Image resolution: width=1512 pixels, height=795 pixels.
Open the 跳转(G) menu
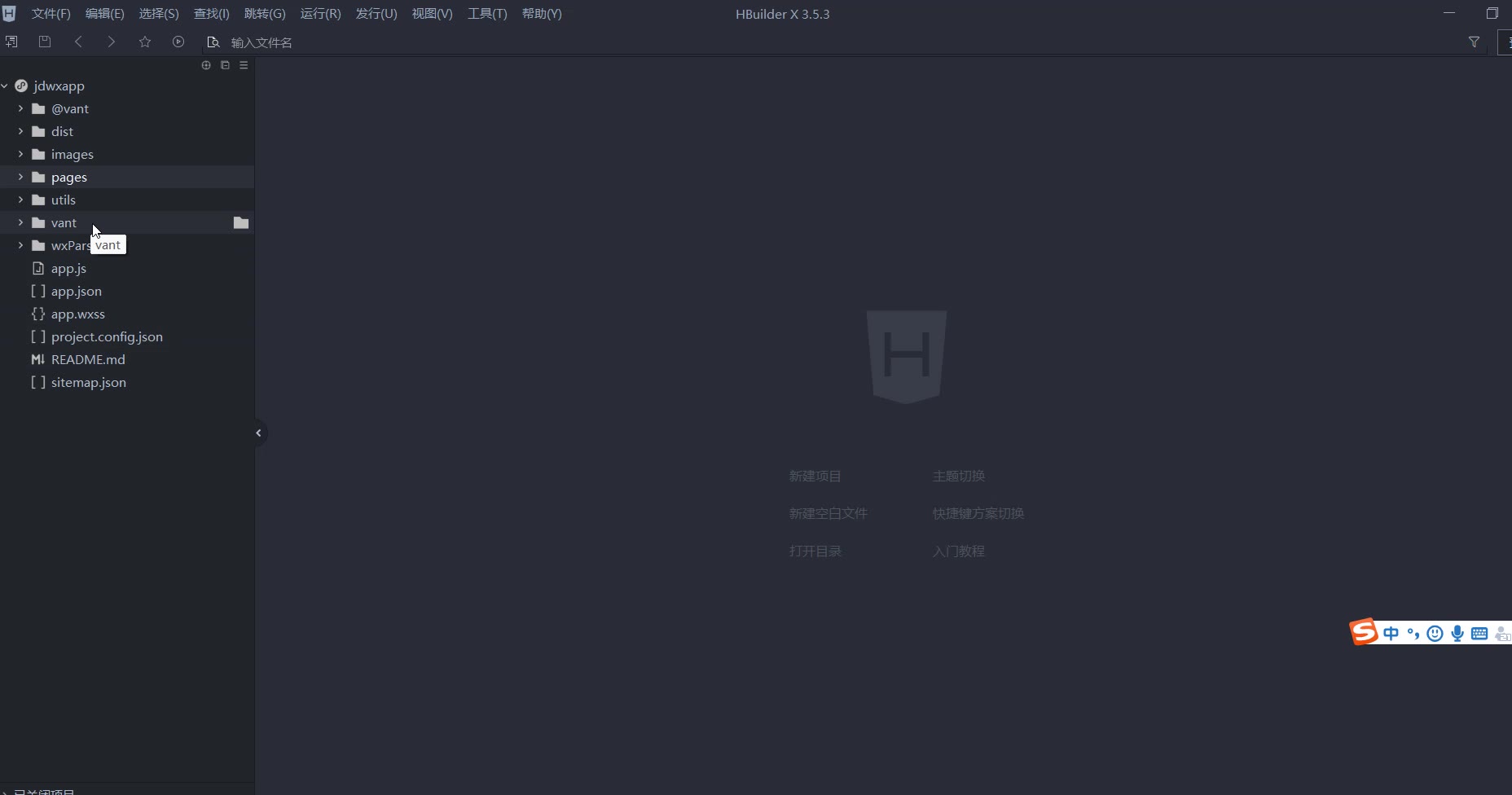coord(265,14)
